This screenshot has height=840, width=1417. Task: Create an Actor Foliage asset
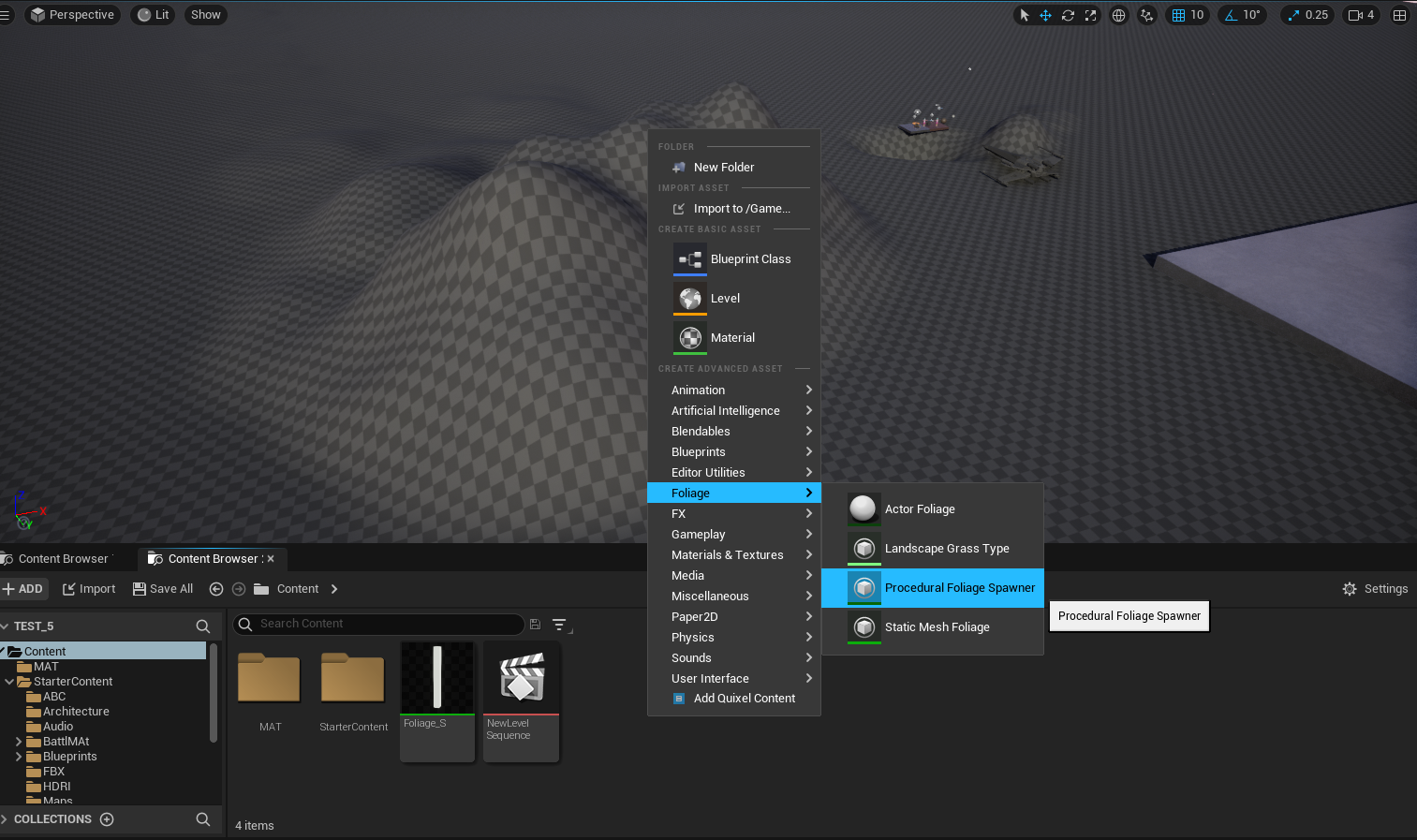click(x=933, y=509)
